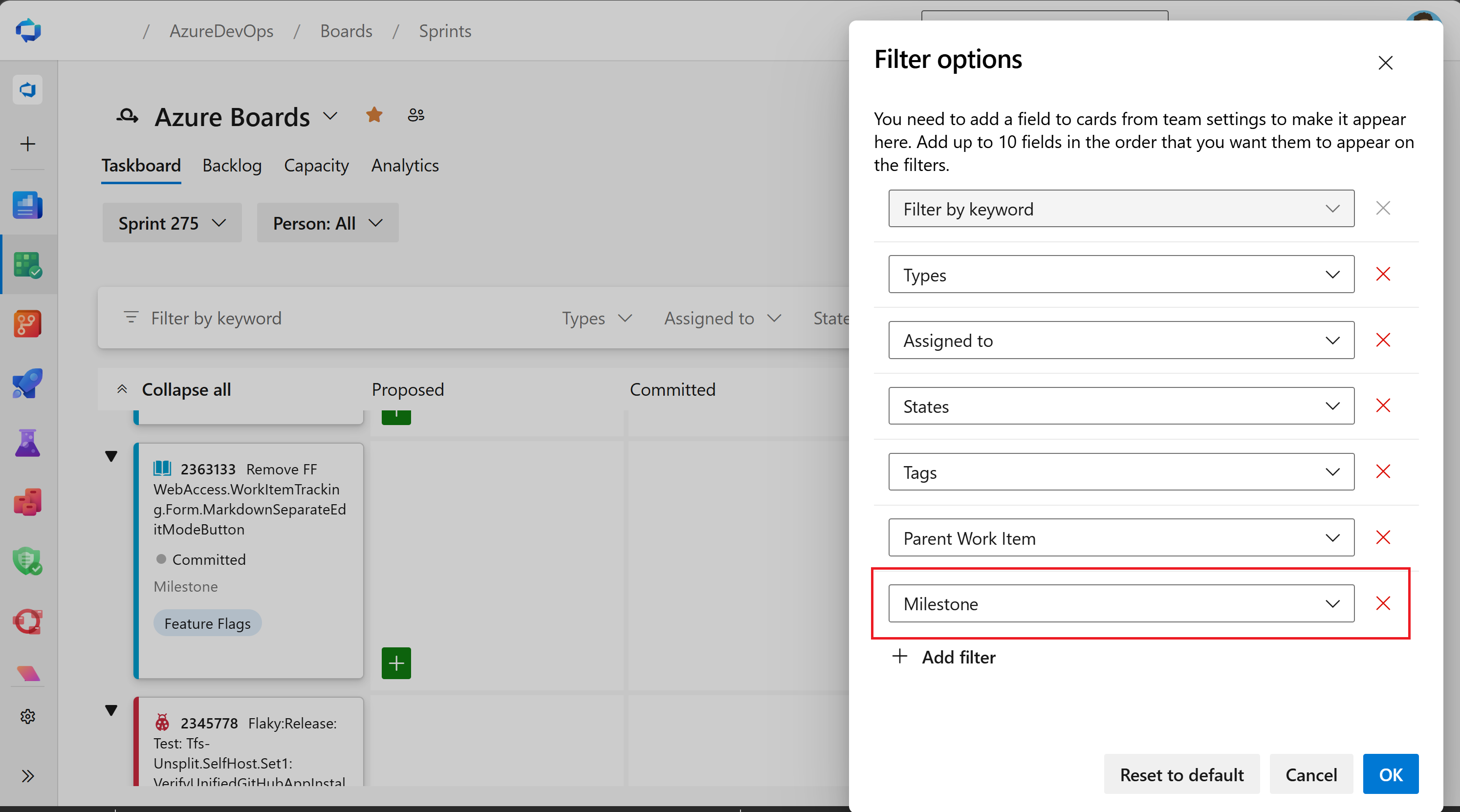Go to Boards breadcrumb
Viewport: 1460px width, 812px height.
346,31
